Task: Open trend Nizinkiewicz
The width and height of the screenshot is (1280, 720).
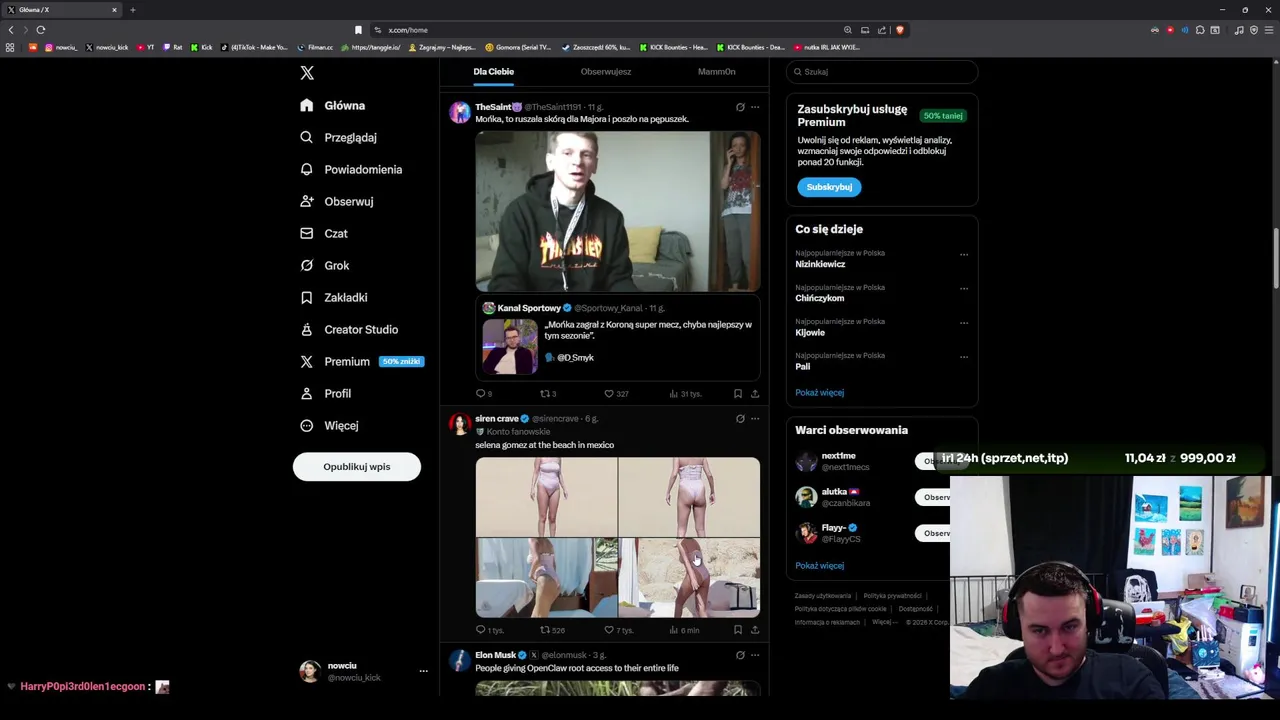Action: pyautogui.click(x=820, y=264)
